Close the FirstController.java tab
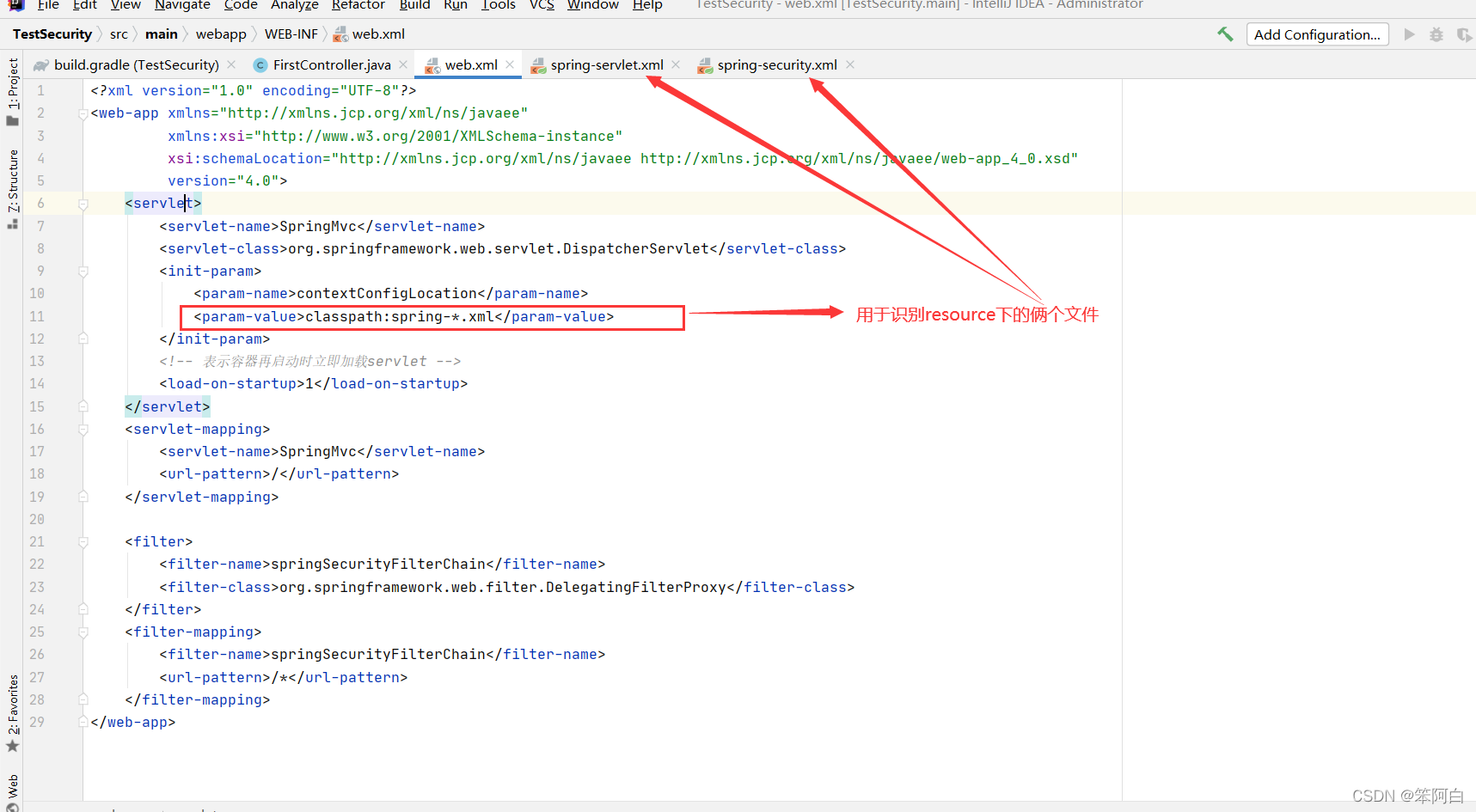The image size is (1476, 812). 403,64
